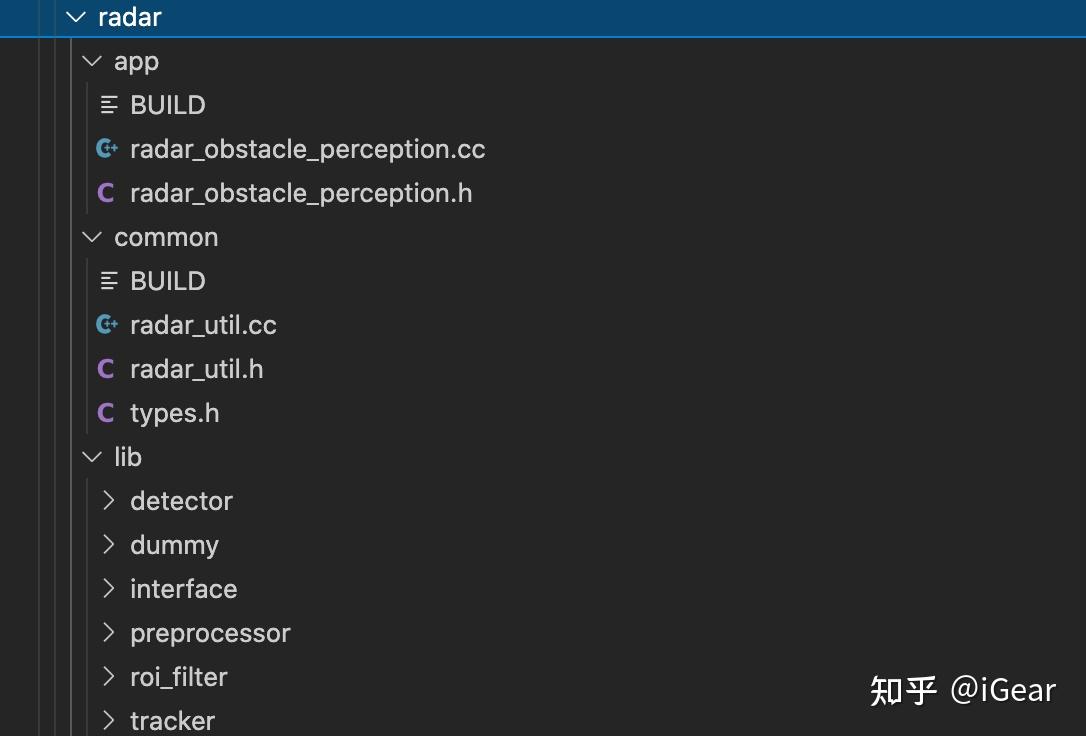Click the C icon beside radar_obstacle_perception.h
This screenshot has height=736, width=1086.
(x=106, y=193)
